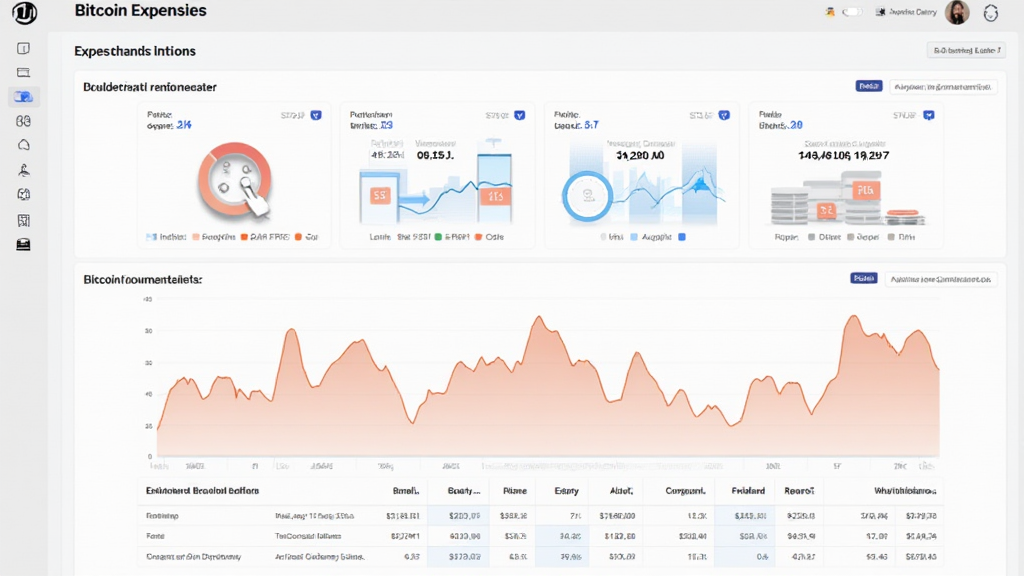Click the bell icon in the sidebar

(x=23, y=145)
